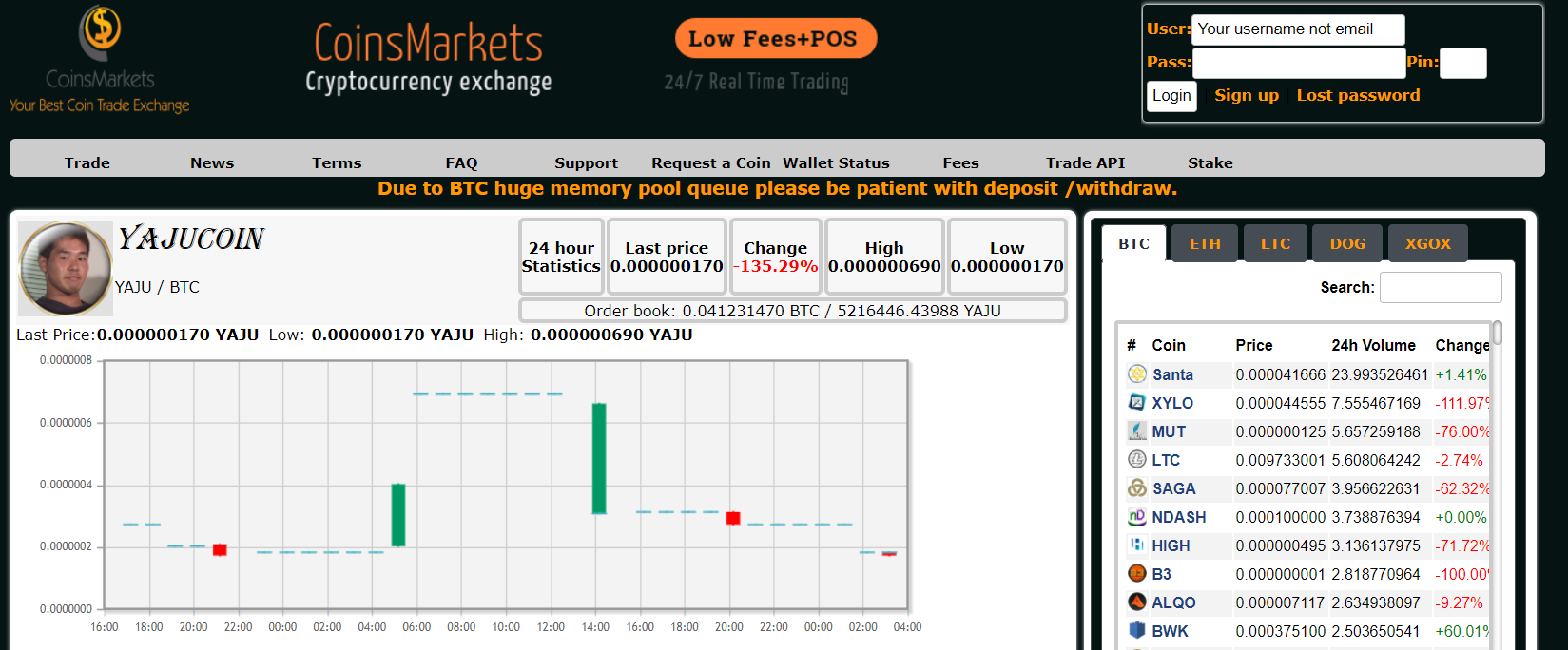The height and width of the screenshot is (650, 1568).
Task: Open the NDASH coin link
Action: 1179,517
